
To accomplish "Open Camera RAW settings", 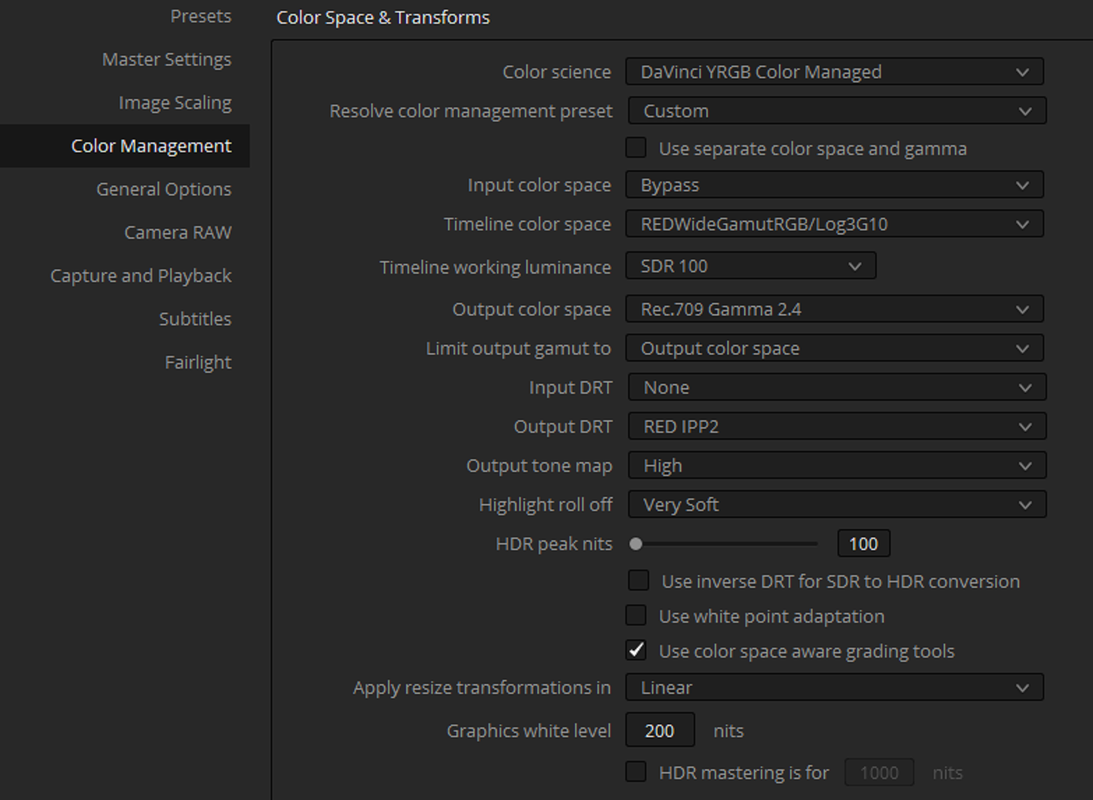I will [178, 232].
